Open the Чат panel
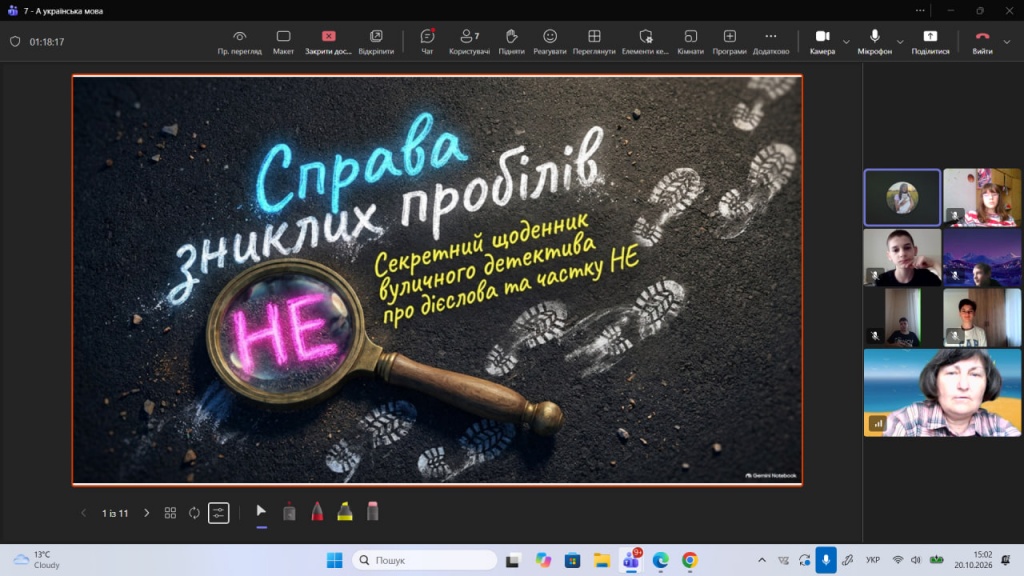Screen dimensions: 1024x576 (427, 42)
